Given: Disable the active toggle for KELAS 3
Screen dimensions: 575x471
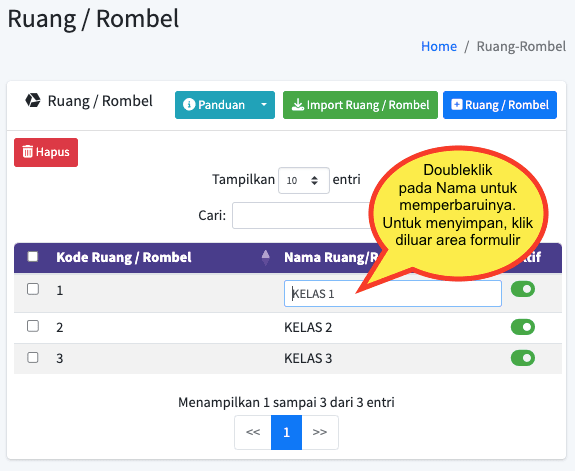Looking at the screenshot, I should [523, 358].
